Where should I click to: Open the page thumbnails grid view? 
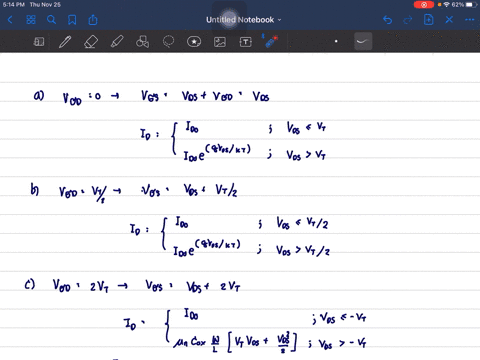(x=31, y=20)
